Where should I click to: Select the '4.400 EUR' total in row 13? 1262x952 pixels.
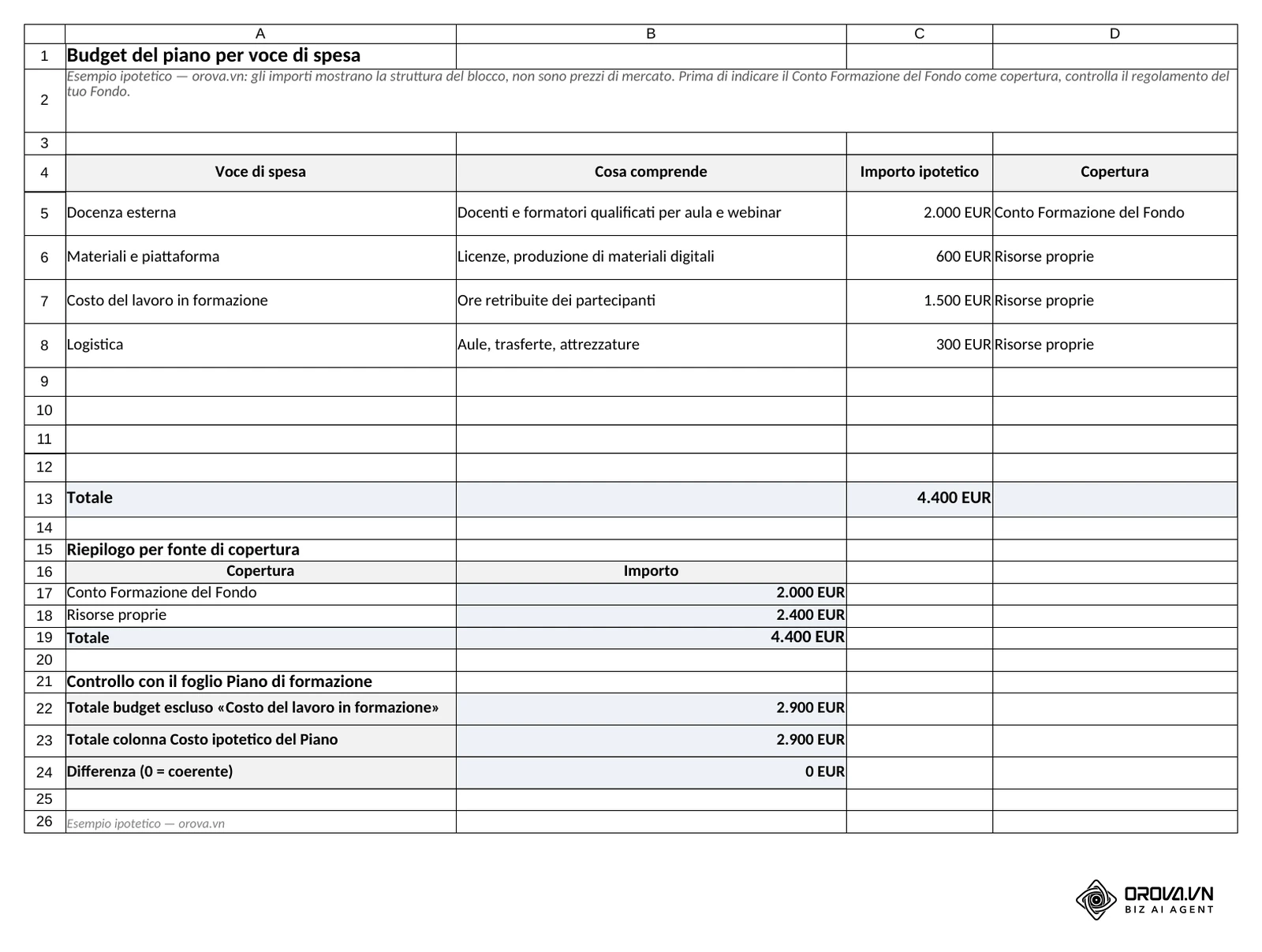click(x=919, y=498)
